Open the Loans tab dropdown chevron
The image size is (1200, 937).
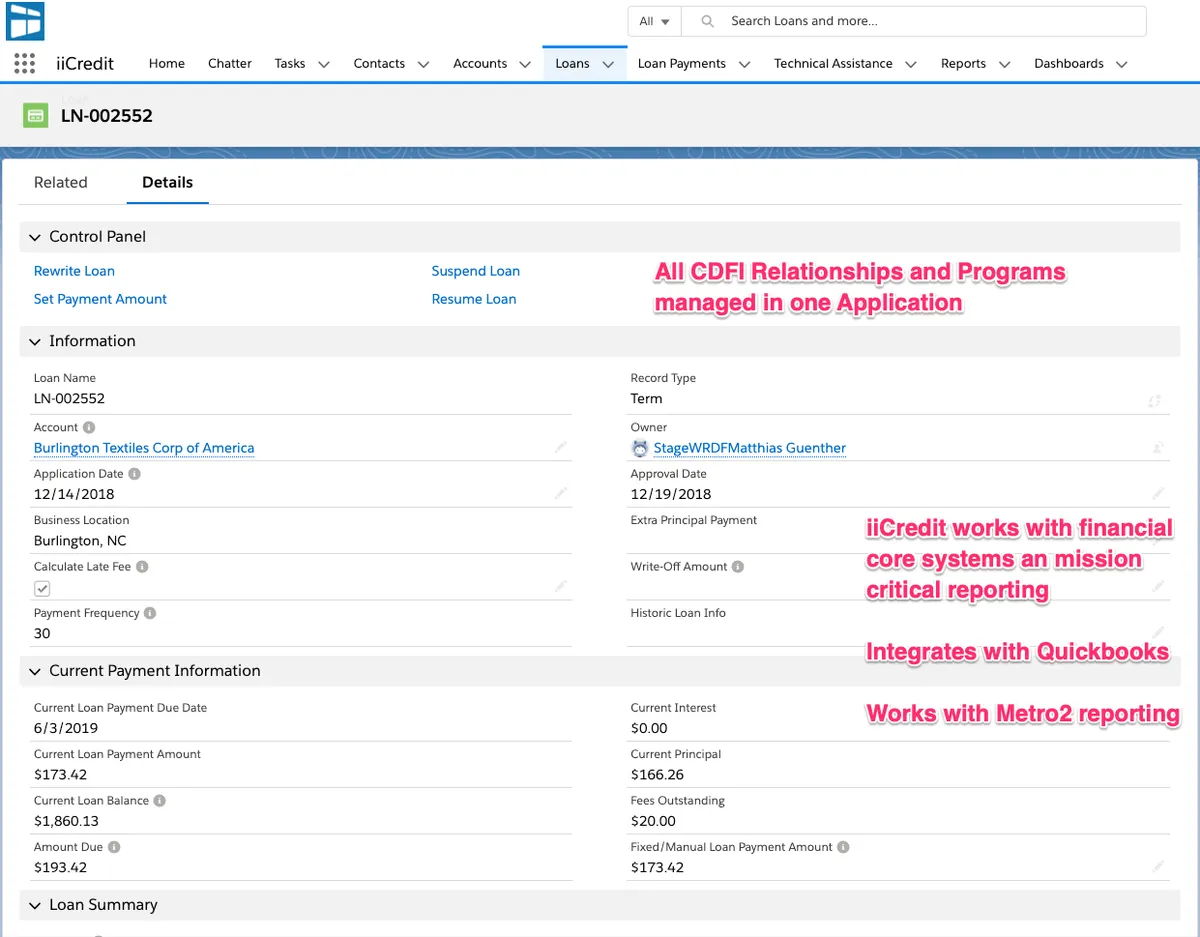(608, 64)
